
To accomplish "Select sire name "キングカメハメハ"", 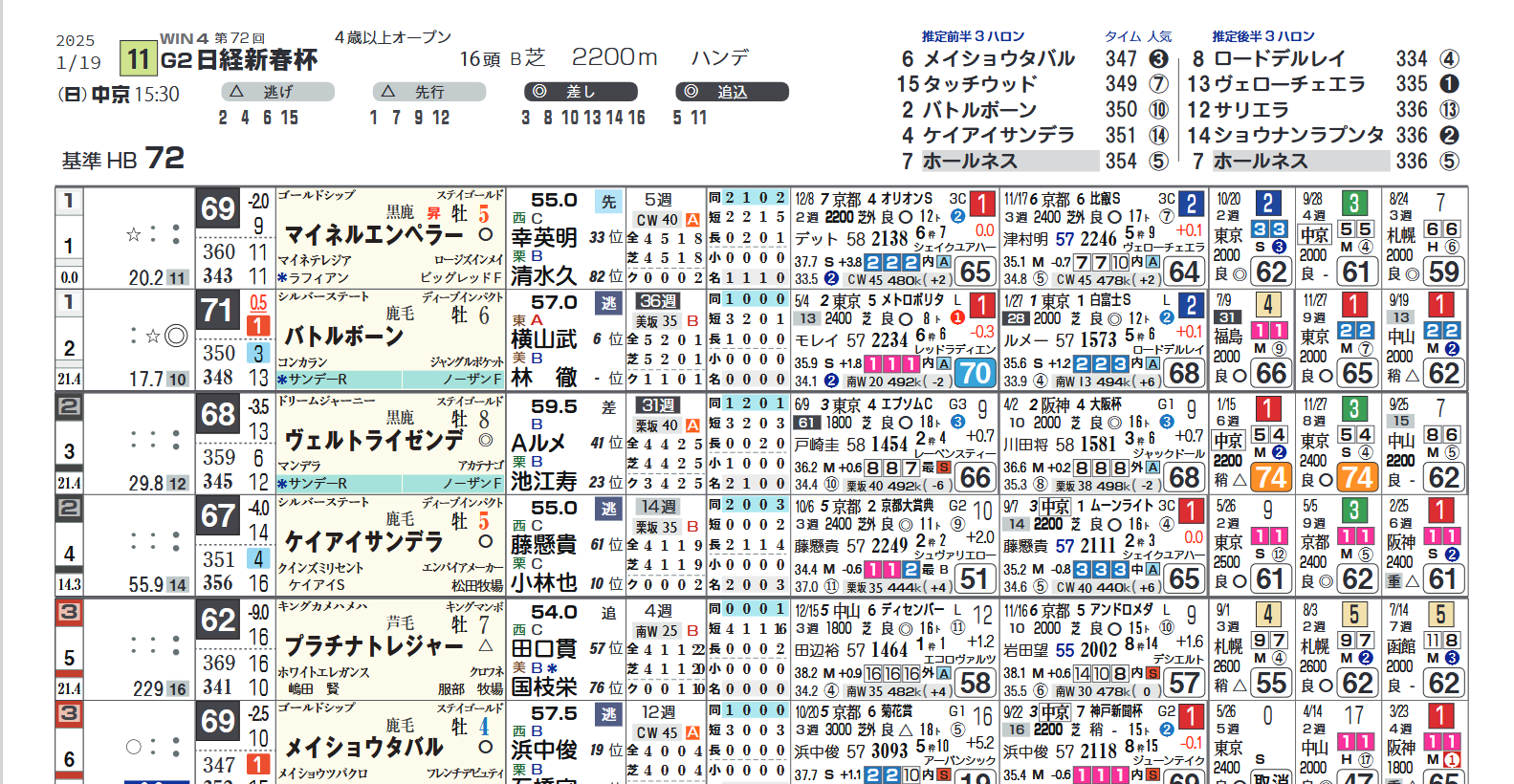I will [322, 607].
